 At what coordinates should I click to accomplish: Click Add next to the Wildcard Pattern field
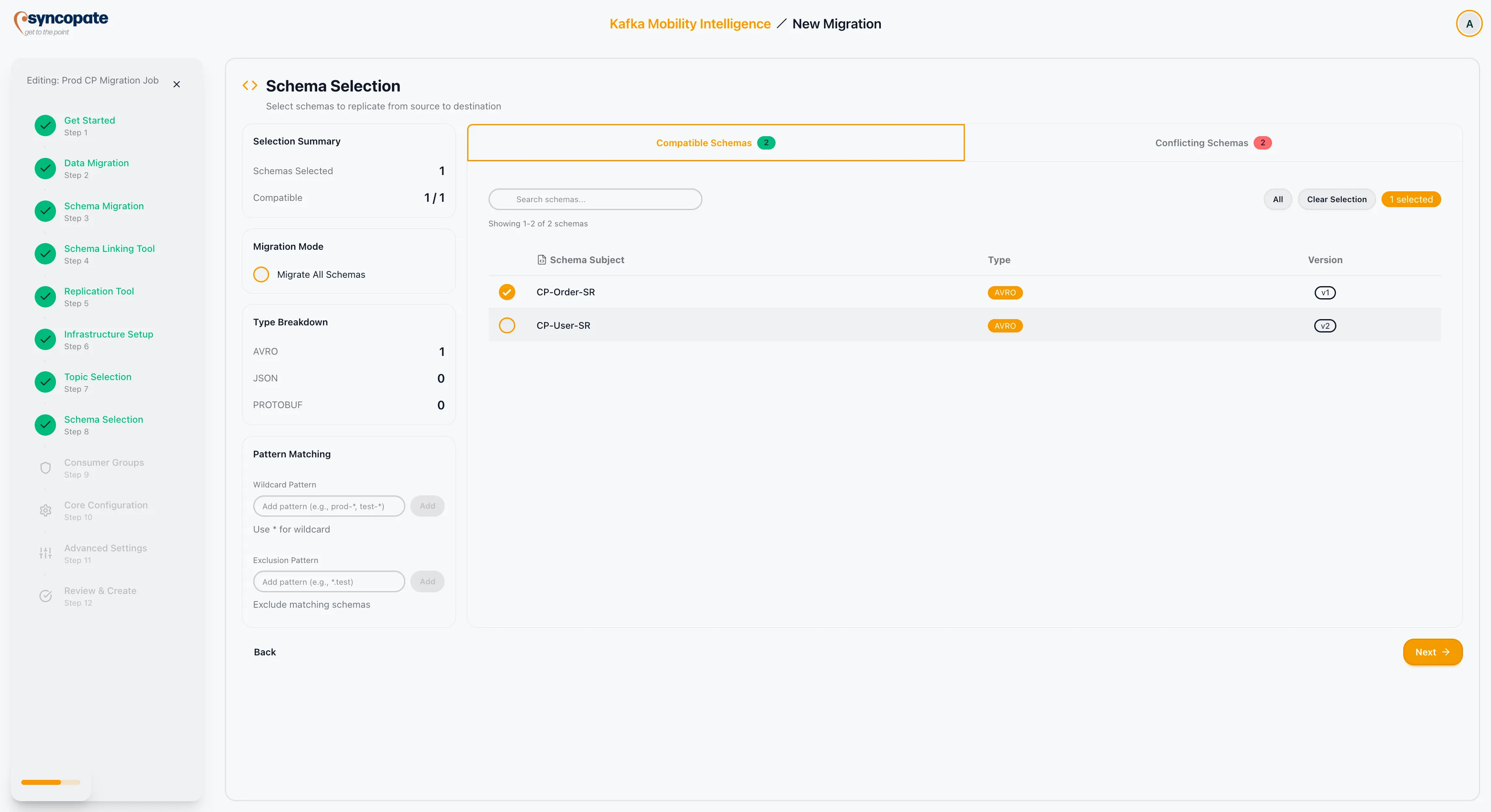click(427, 505)
